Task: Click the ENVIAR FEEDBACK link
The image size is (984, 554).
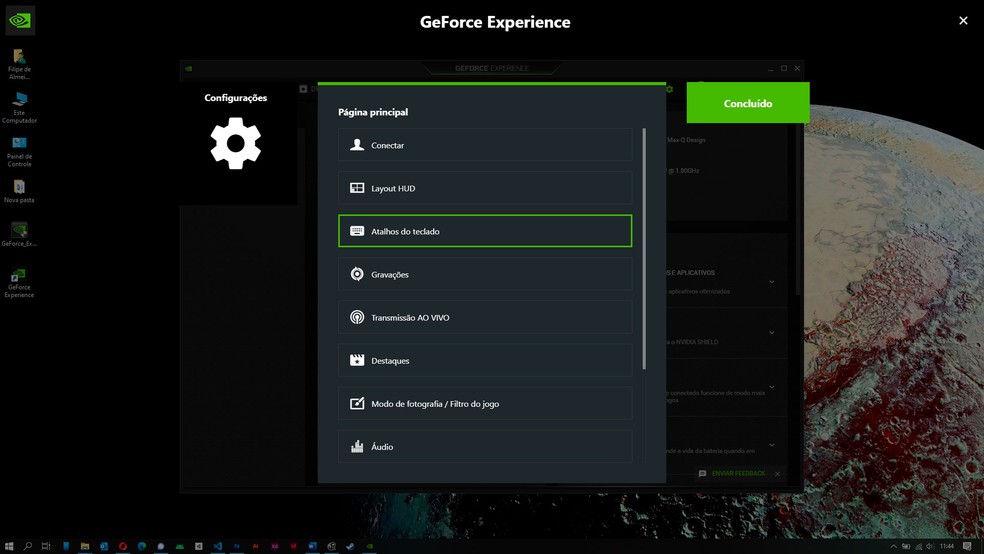Action: [x=737, y=473]
